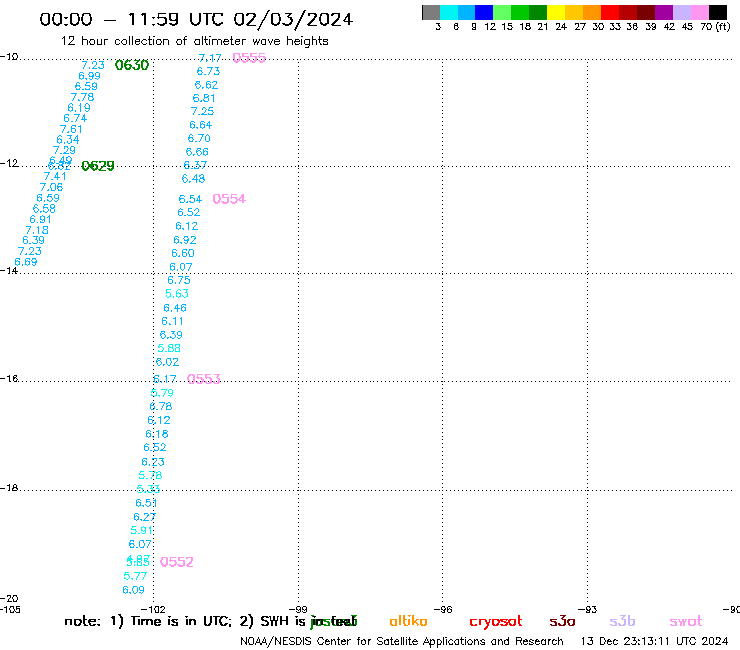Click the wave height value 6.91
The height and width of the screenshot is (650, 740).
41,219
